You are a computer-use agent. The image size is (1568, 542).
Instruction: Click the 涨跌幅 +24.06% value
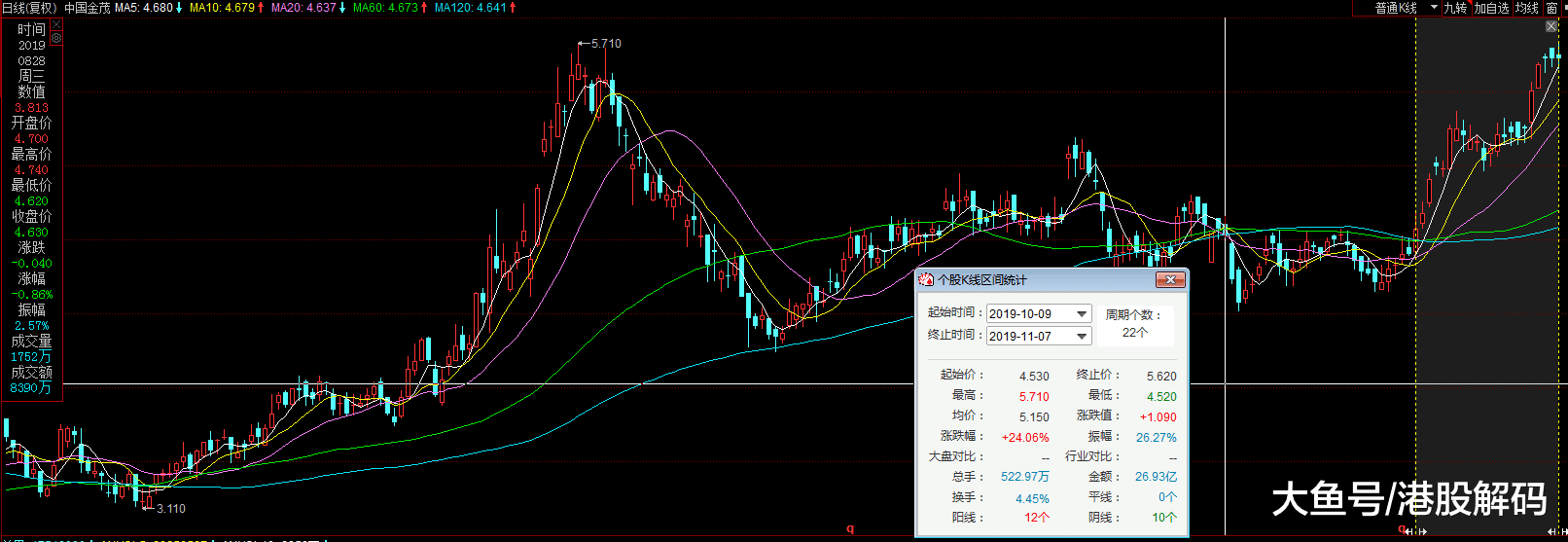click(1025, 438)
